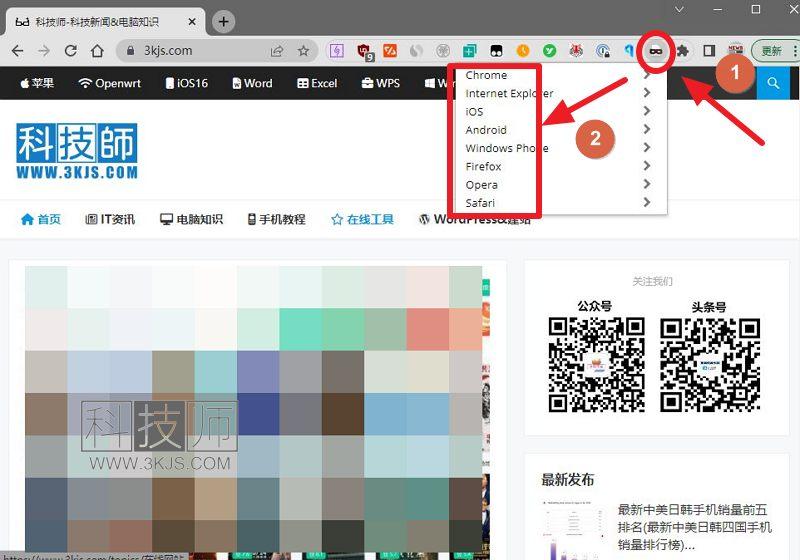Expand the Windows Phone submenu arrow
This screenshot has width=800, height=560.
(x=646, y=148)
